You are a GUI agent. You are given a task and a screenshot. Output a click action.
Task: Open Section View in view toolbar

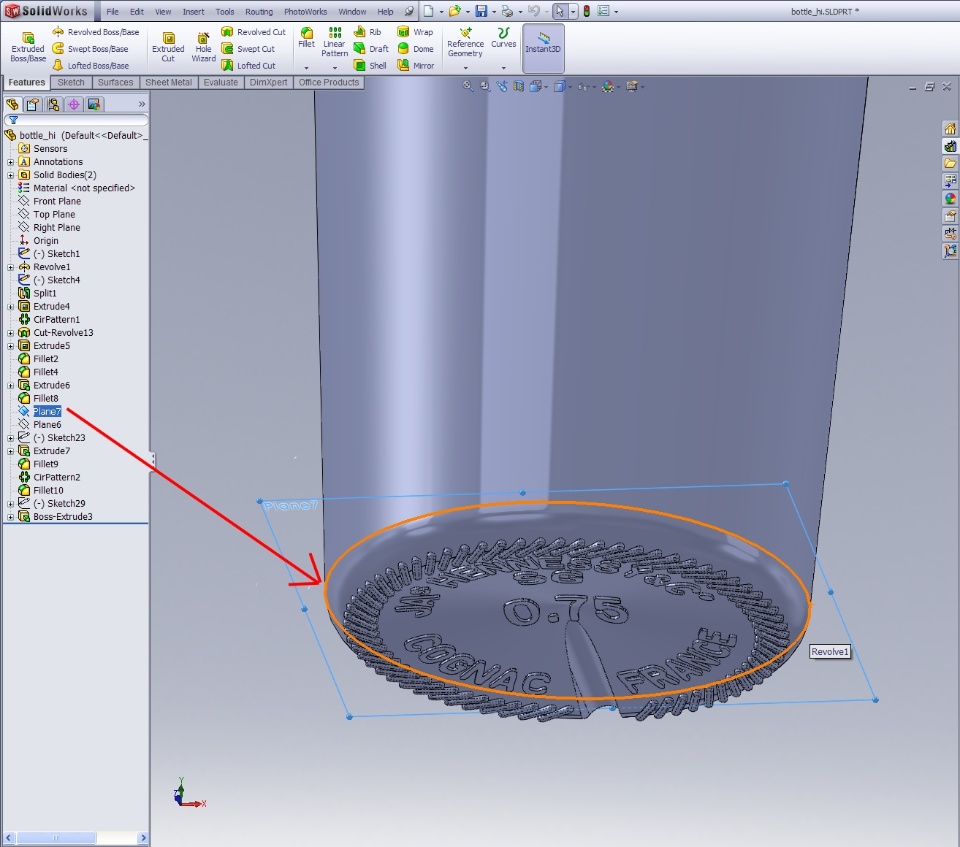click(519, 86)
